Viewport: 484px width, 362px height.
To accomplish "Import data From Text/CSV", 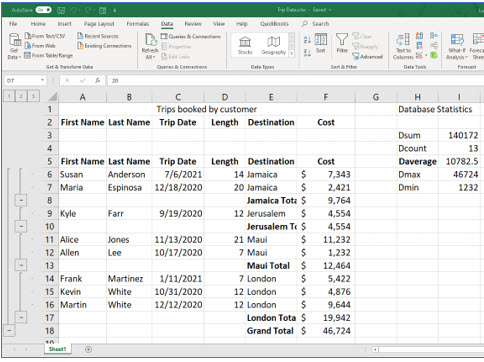I will (45, 36).
